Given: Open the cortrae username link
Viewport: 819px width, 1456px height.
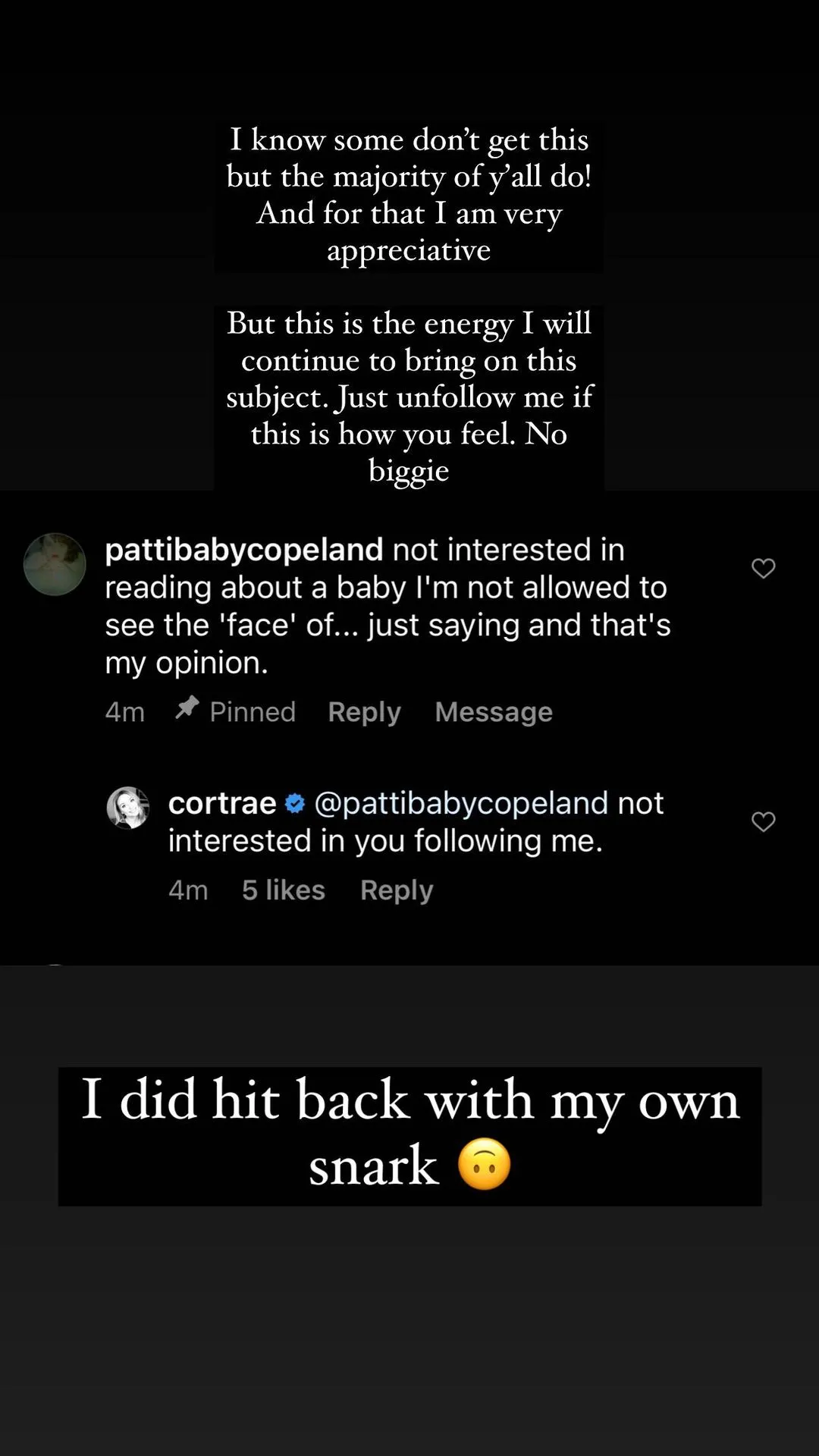Looking at the screenshot, I should [x=222, y=803].
